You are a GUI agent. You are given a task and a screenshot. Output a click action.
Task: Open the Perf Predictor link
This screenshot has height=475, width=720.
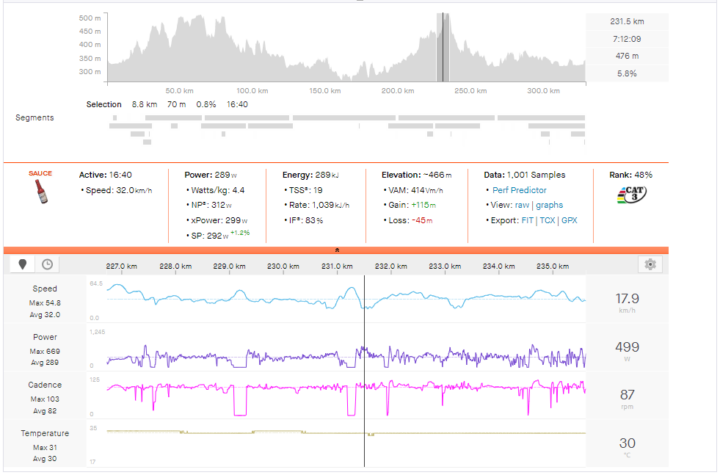tap(520, 190)
